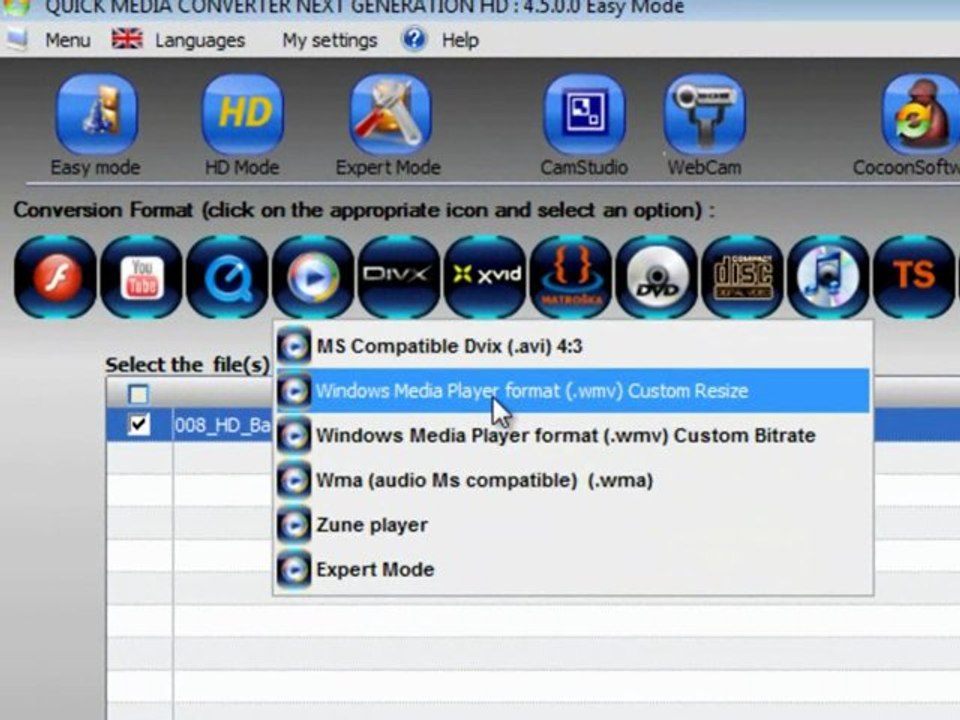This screenshot has width=960, height=720.
Task: Click the blue Help question mark icon
Action: click(x=414, y=39)
